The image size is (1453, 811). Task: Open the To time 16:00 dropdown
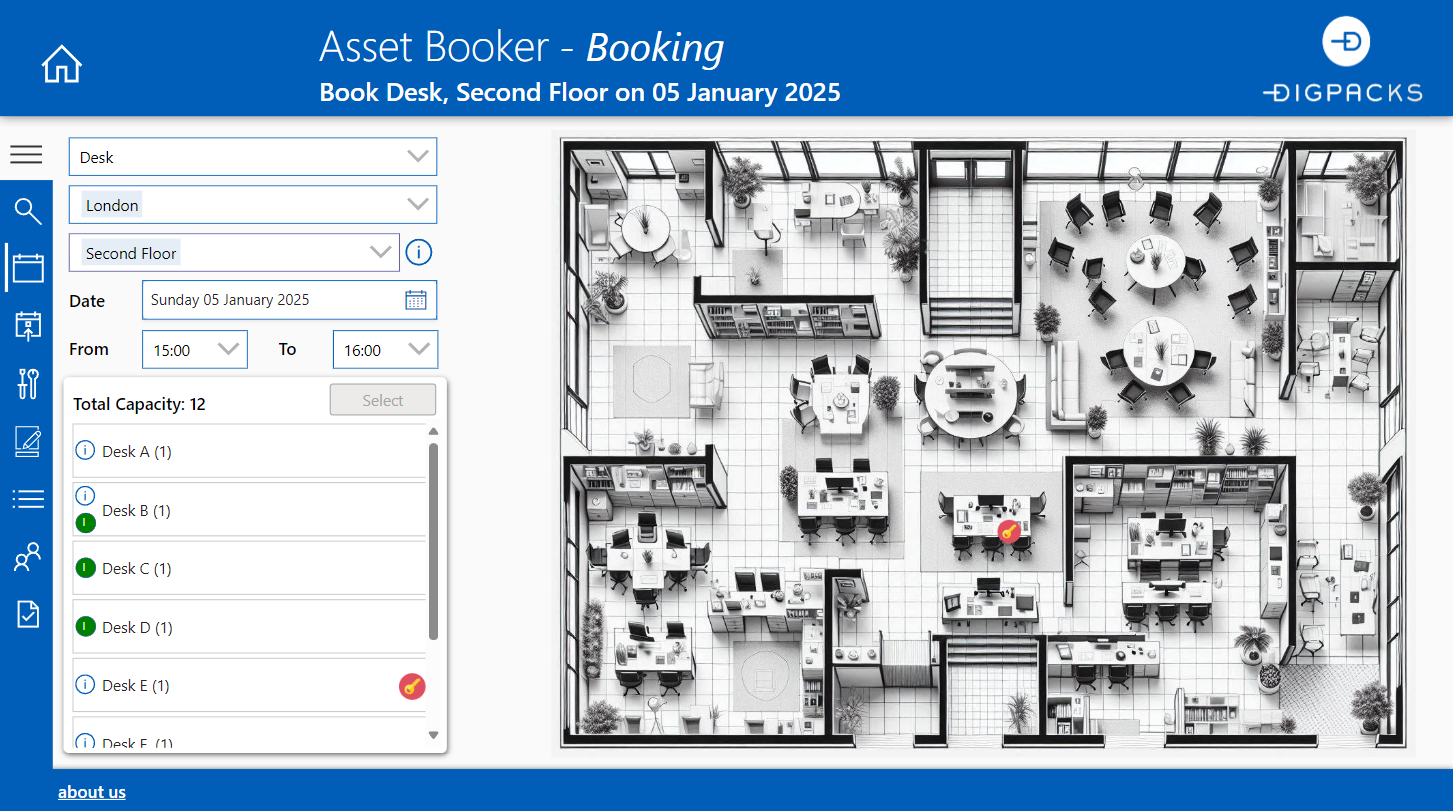point(421,349)
